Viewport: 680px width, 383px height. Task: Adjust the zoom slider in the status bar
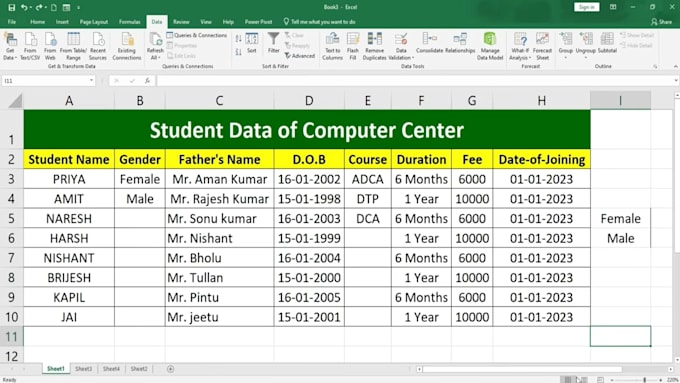click(644, 380)
